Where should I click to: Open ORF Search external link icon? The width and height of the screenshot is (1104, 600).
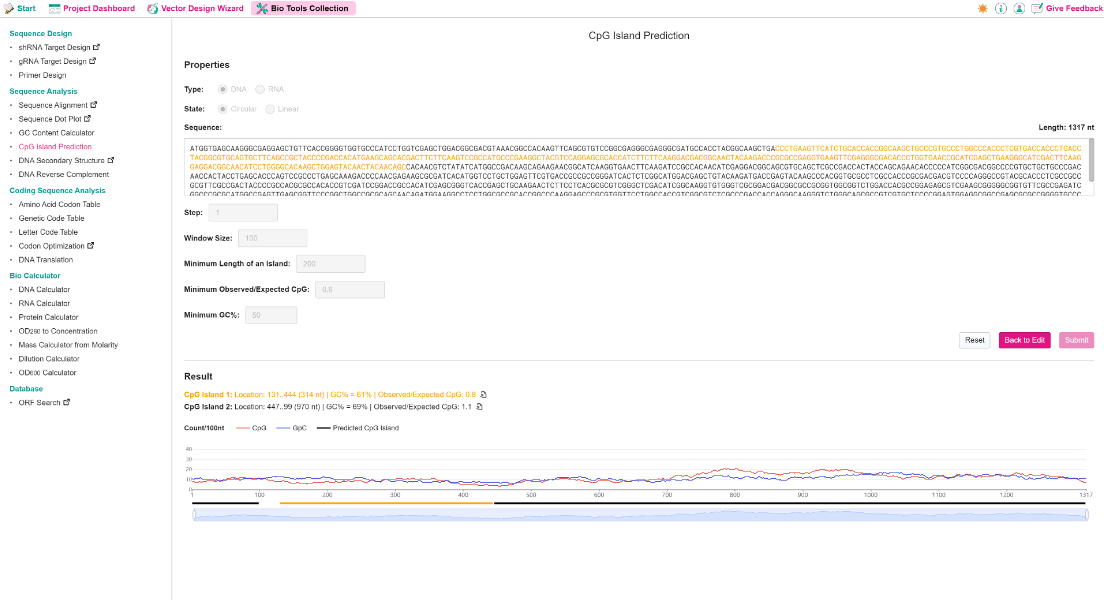(66, 403)
